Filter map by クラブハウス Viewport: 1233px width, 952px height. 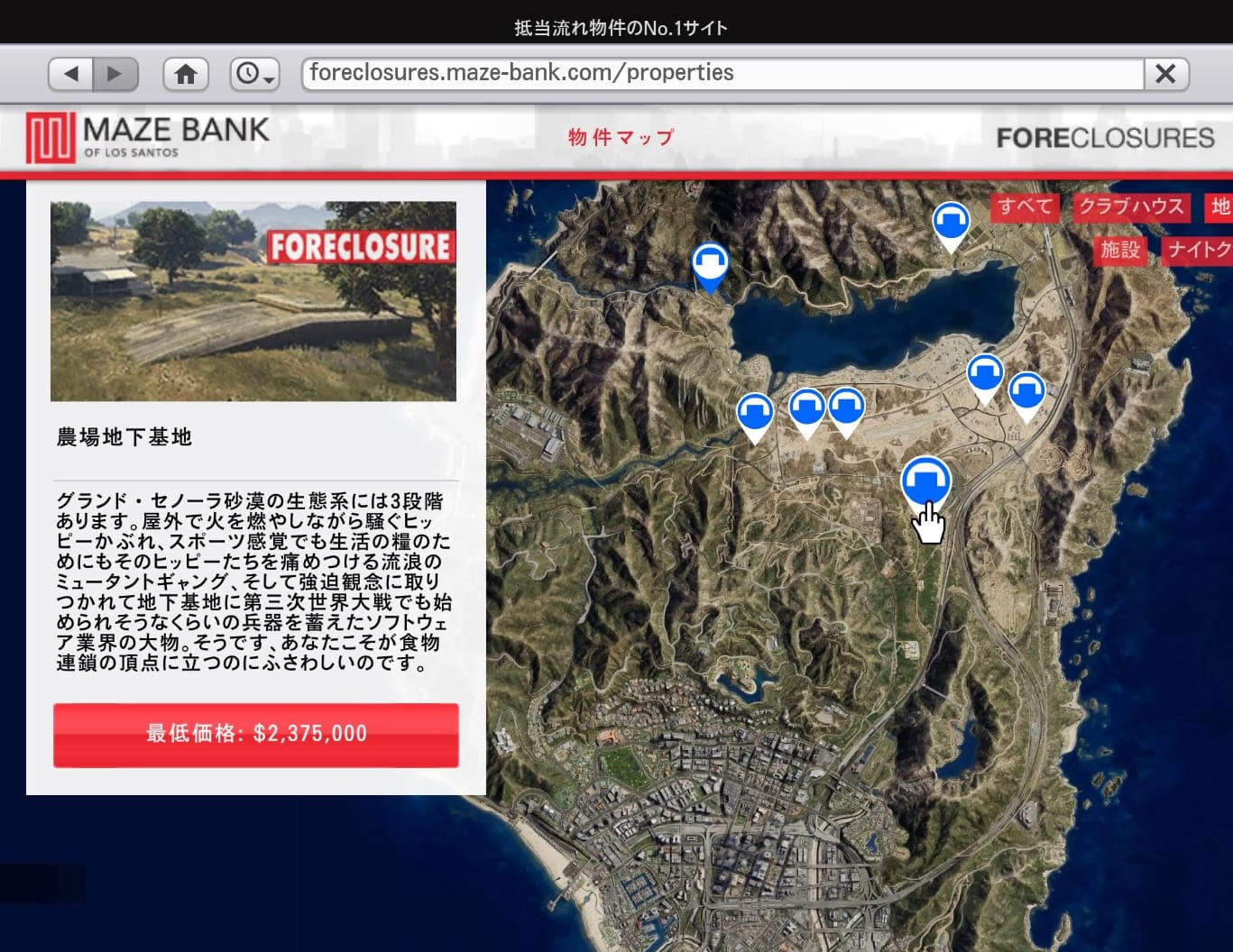[1131, 206]
